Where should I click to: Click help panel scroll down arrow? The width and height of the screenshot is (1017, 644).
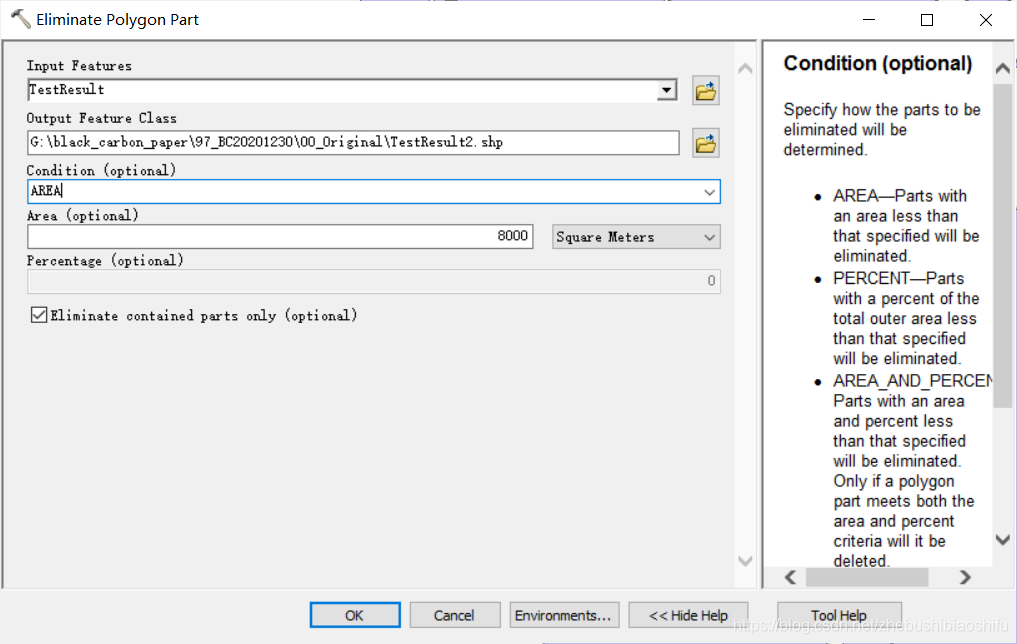[x=1003, y=540]
